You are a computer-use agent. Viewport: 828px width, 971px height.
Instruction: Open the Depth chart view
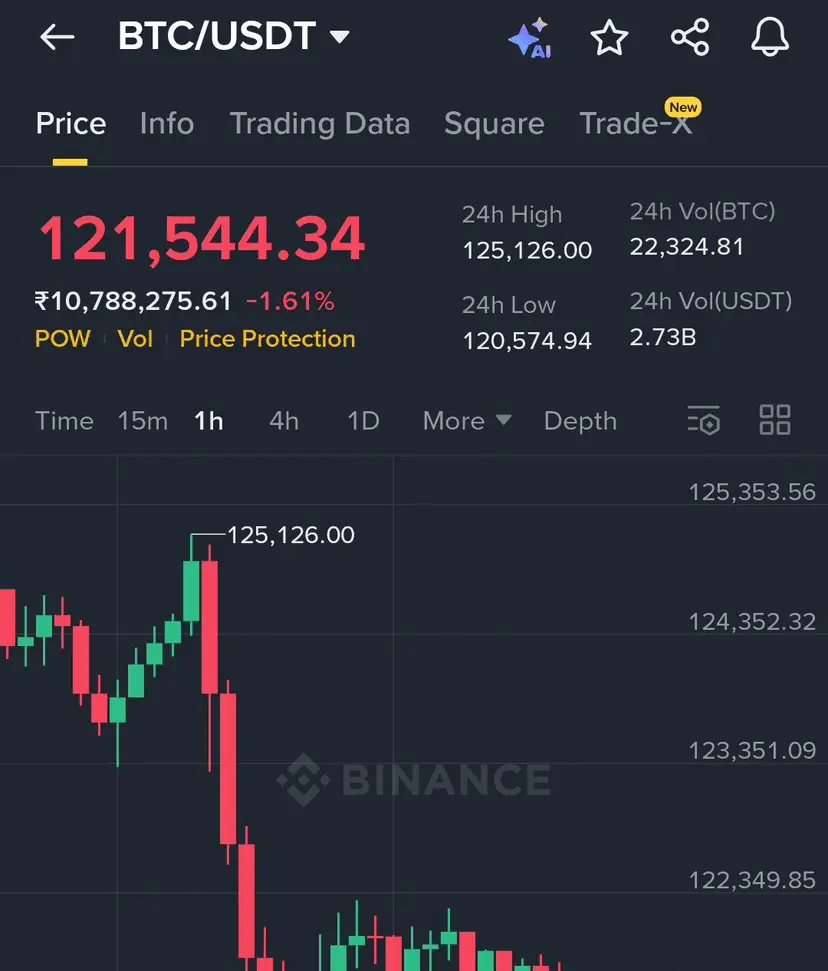pos(580,421)
